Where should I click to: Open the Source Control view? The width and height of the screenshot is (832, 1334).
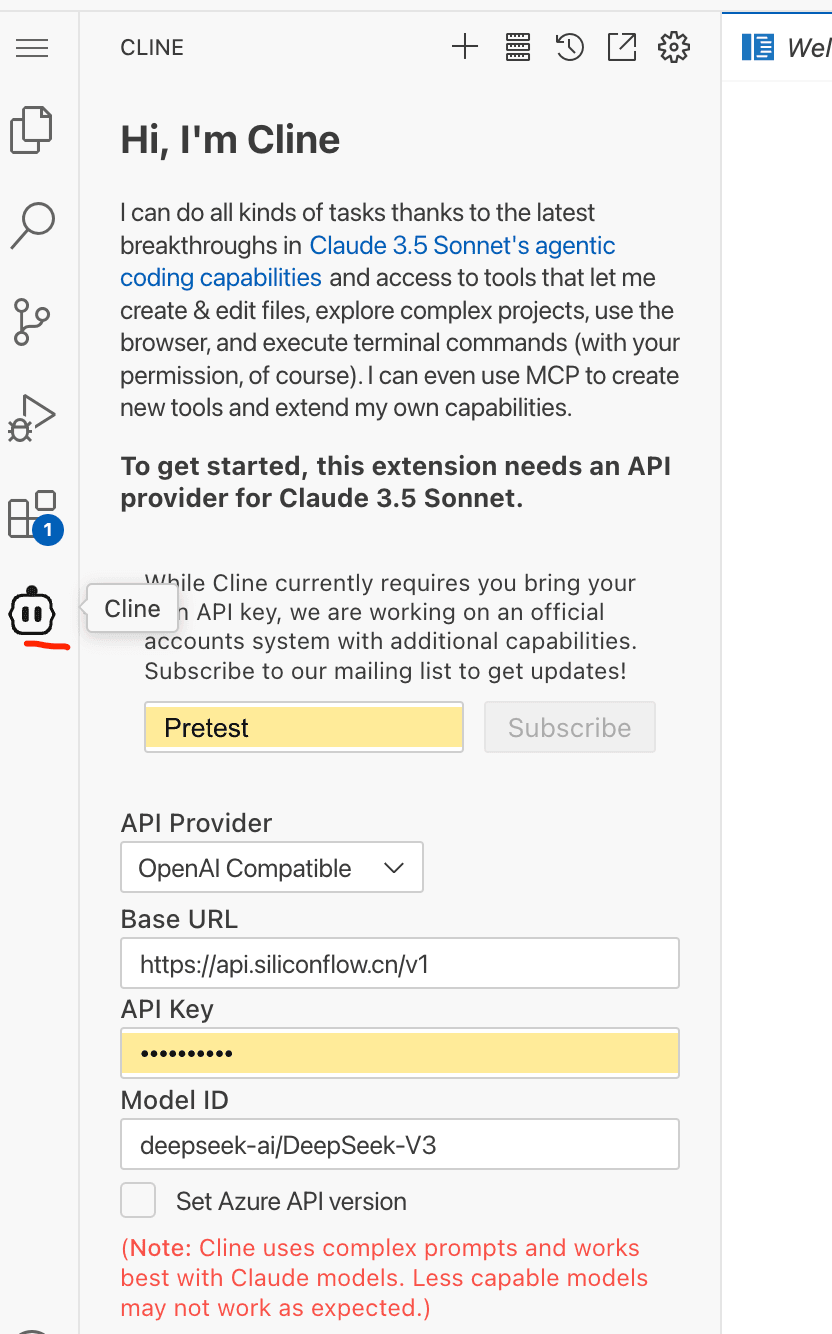coord(32,321)
